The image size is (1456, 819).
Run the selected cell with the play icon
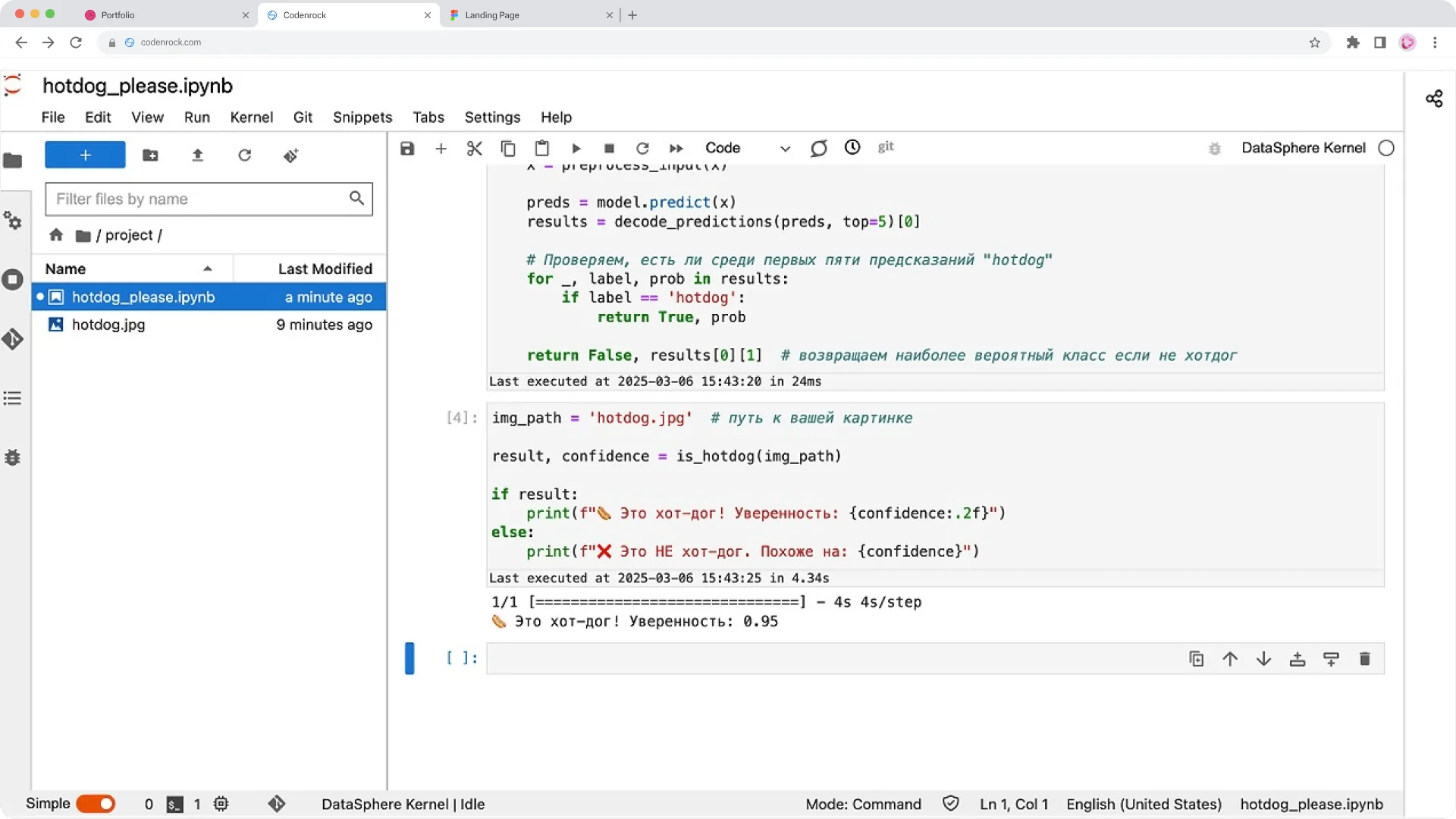[x=576, y=149]
